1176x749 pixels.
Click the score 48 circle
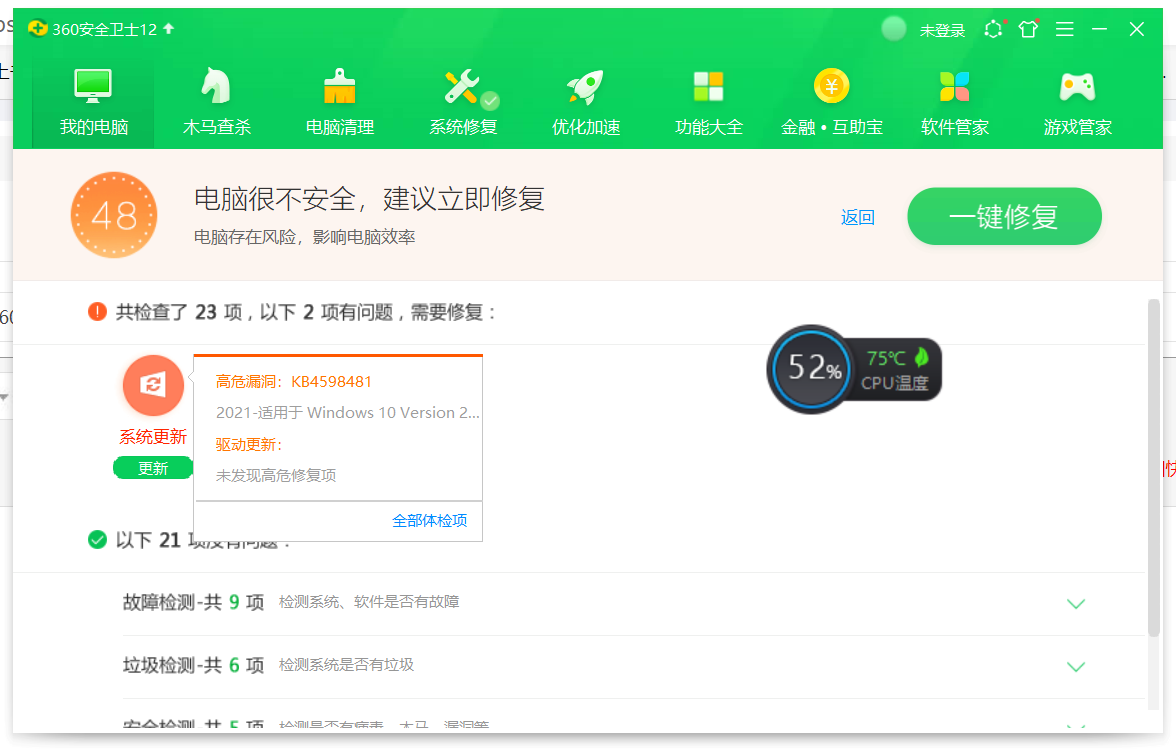coord(114,215)
